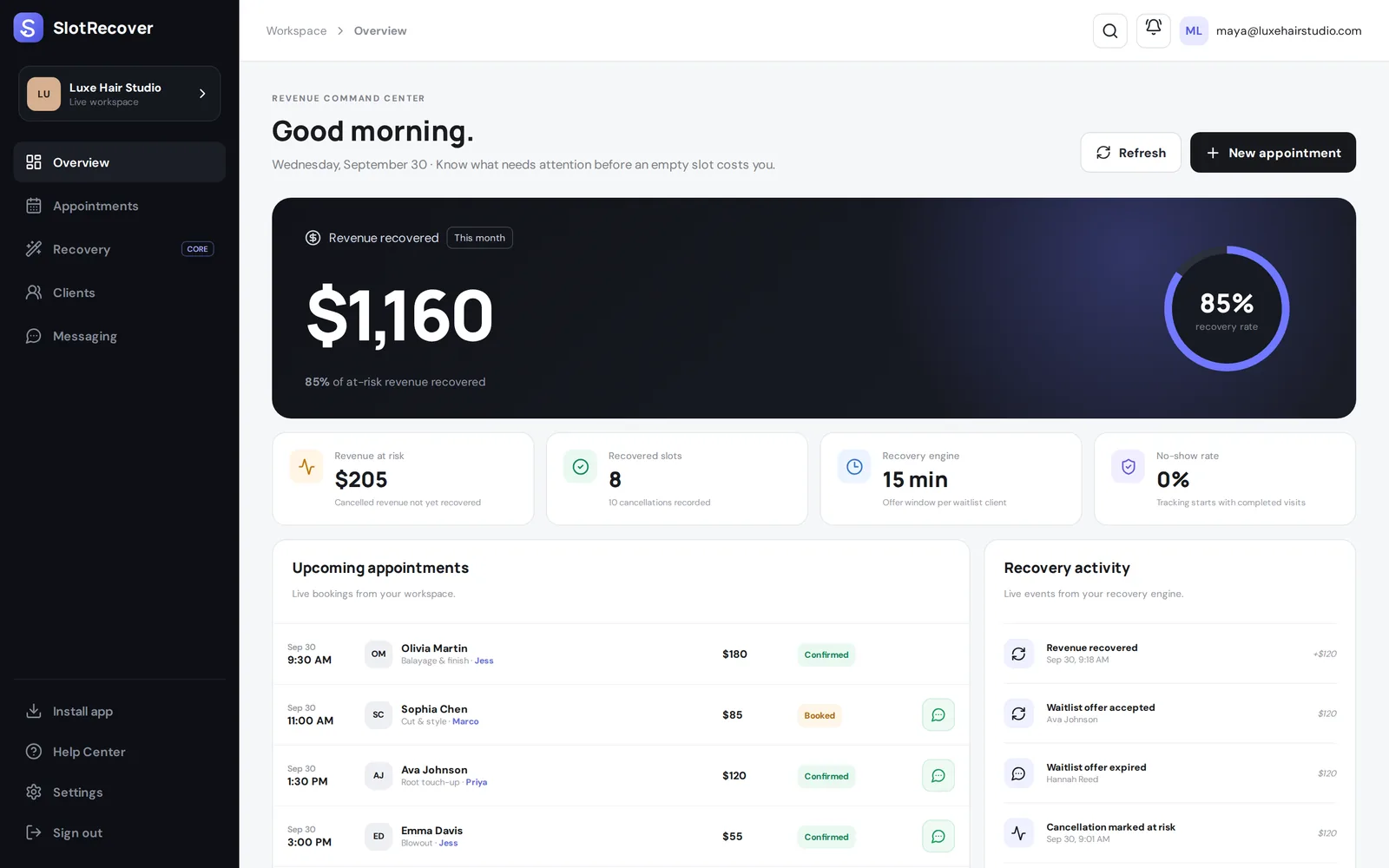1389x868 pixels.
Task: Click Confirmed badge for Olivia Martin
Action: [826, 655]
